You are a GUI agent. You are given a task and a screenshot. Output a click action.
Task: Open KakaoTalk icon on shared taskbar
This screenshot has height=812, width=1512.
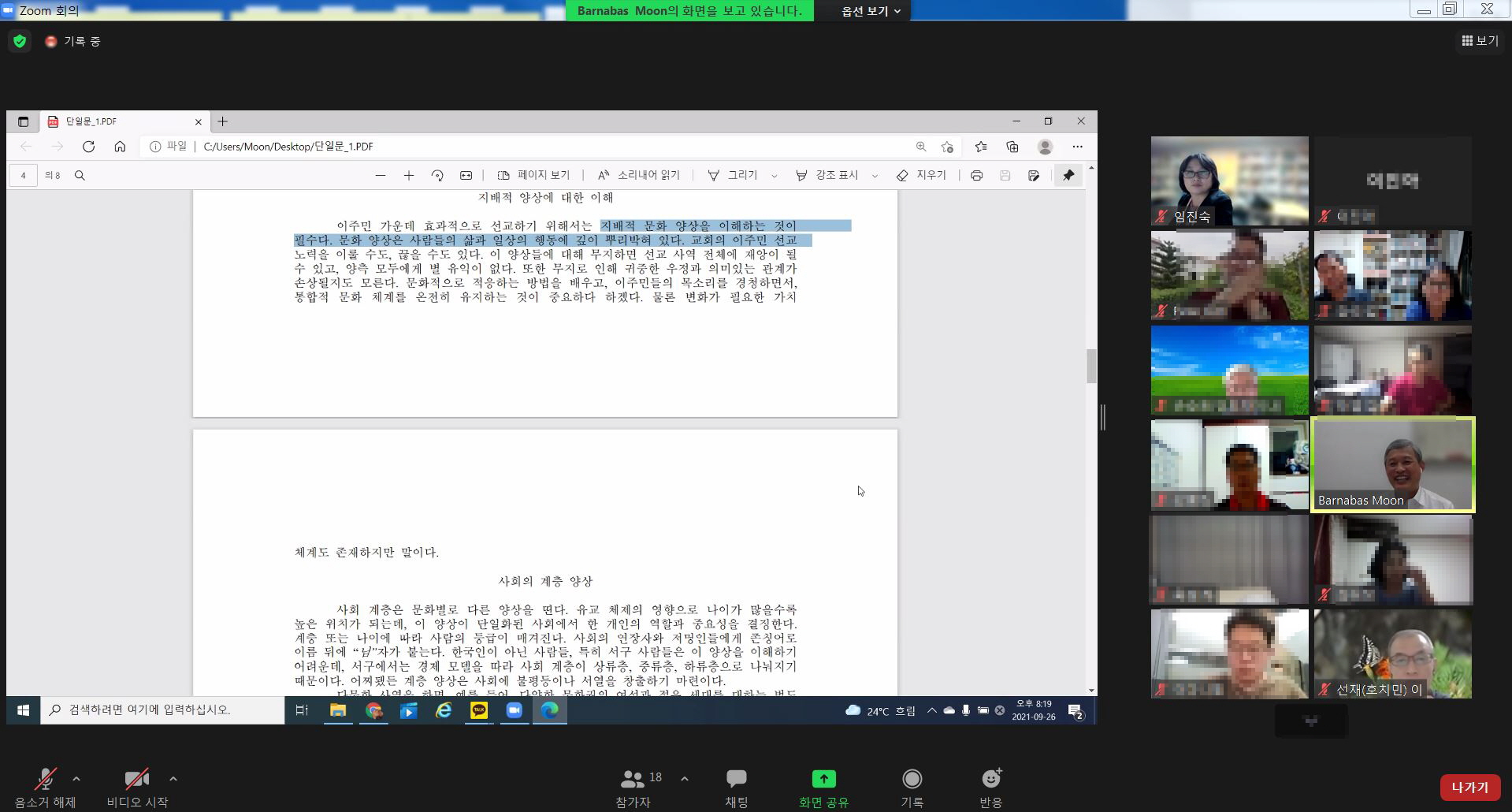pyautogui.click(x=479, y=710)
